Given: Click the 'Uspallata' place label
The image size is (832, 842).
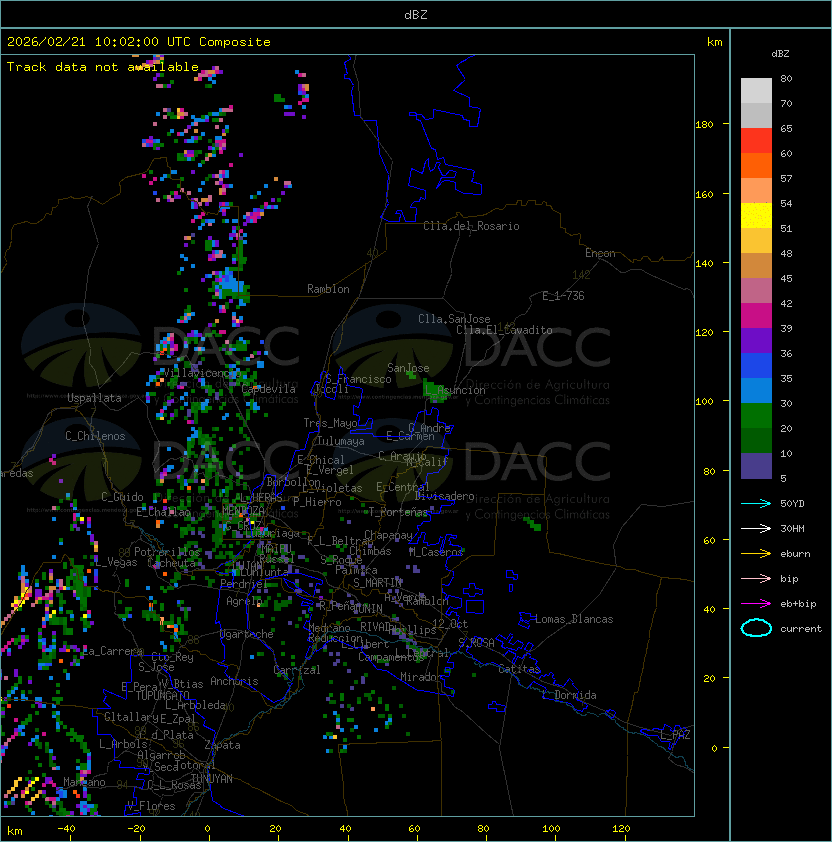Looking at the screenshot, I should (x=94, y=398).
